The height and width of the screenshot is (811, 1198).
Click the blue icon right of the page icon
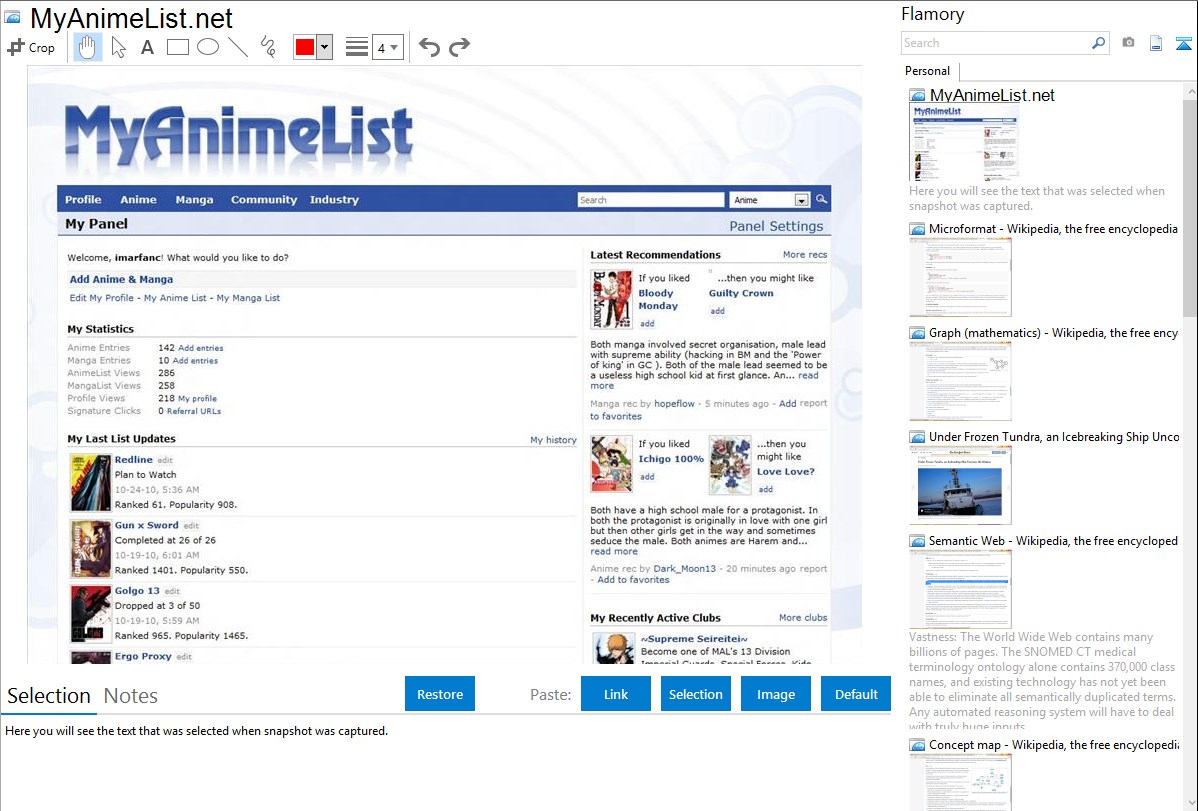pos(1183,43)
